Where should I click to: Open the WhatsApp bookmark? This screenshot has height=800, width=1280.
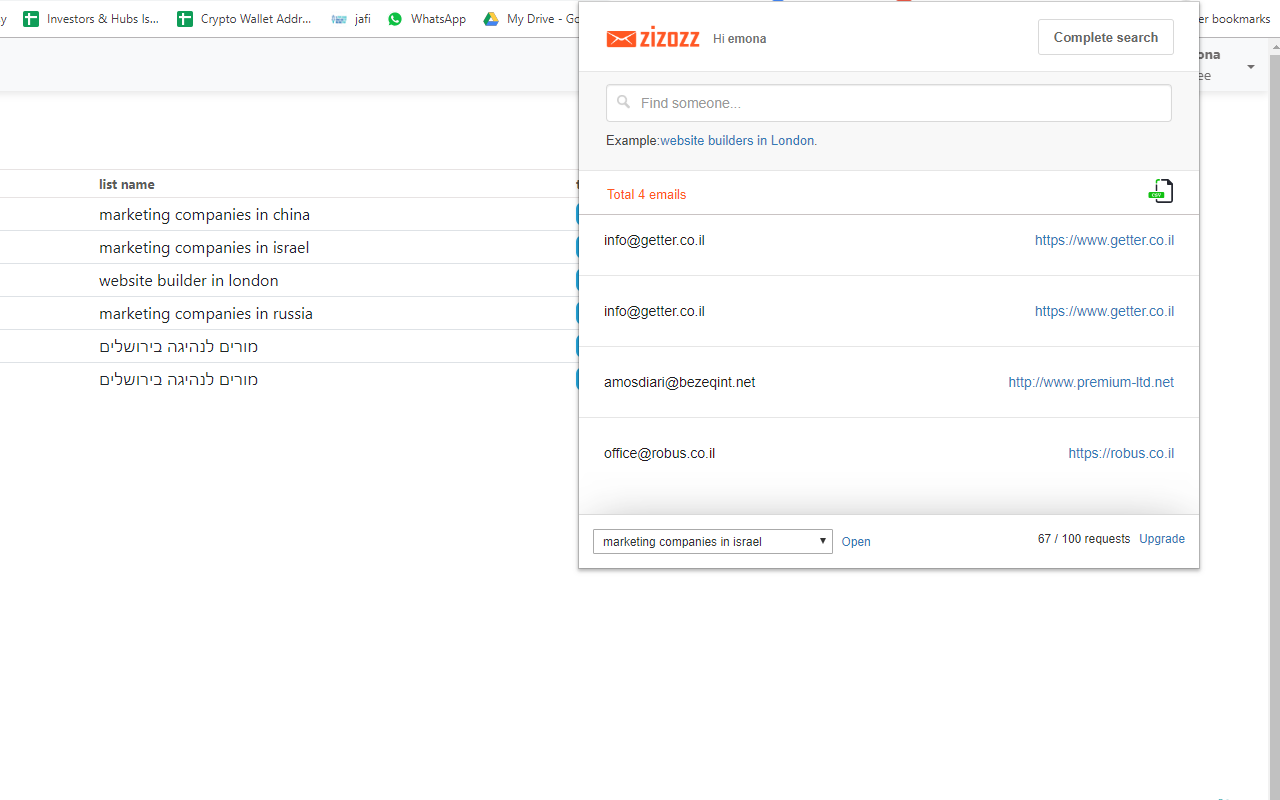pyautogui.click(x=427, y=19)
